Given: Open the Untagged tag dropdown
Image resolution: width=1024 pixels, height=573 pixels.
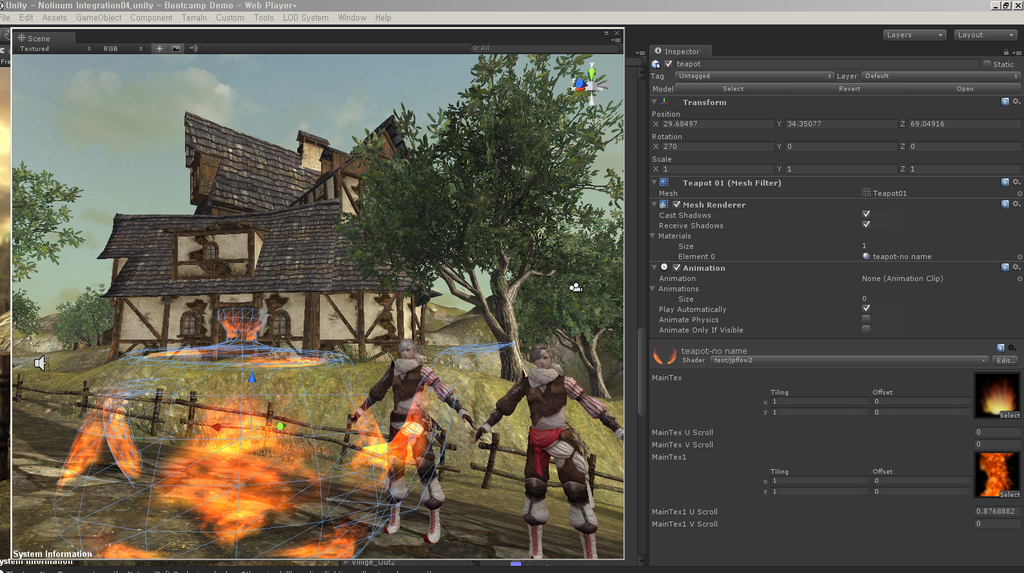Looking at the screenshot, I should click(x=754, y=76).
